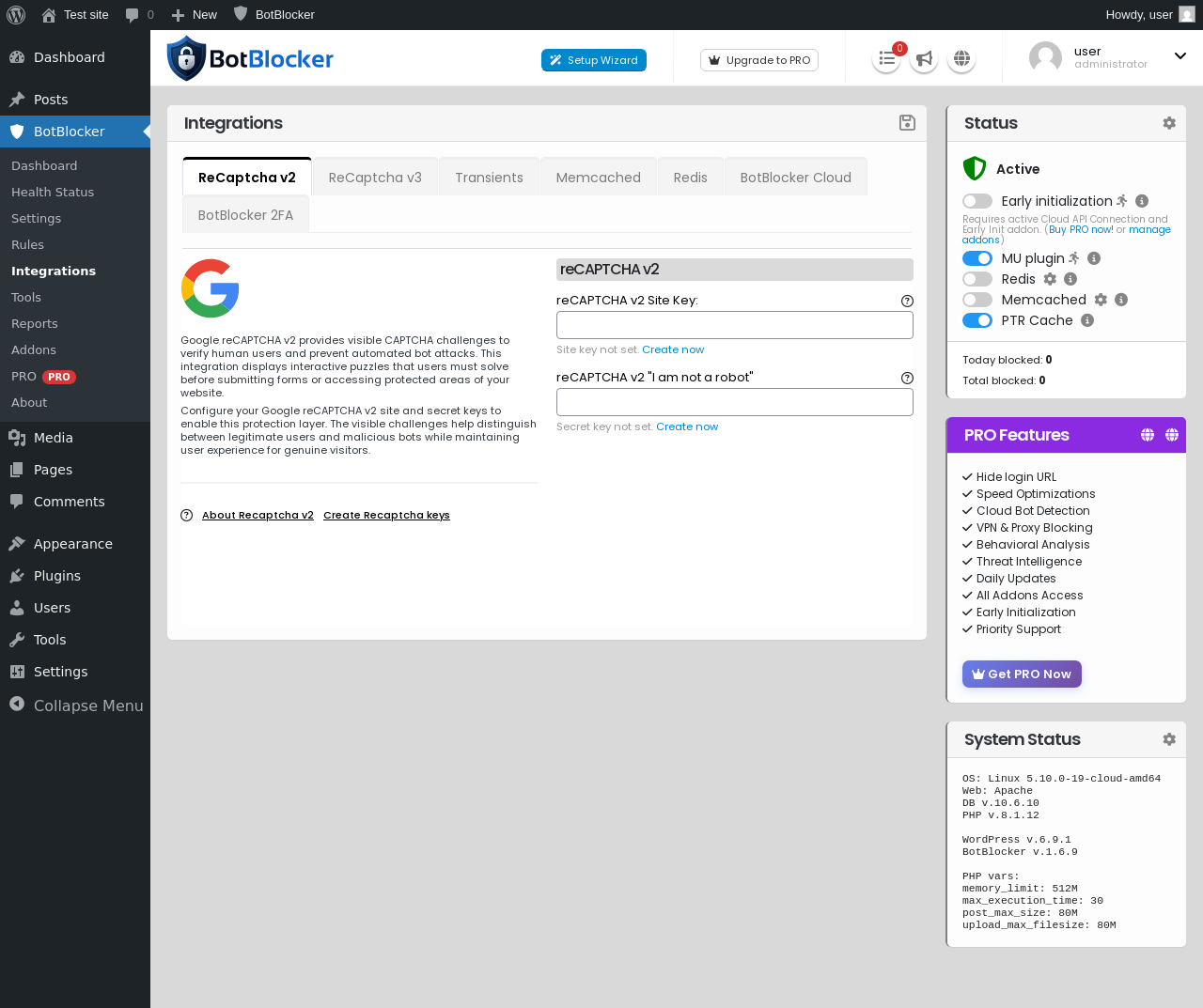1203x1008 pixels.
Task: Open Memcached gear settings in Status
Action: 1101,300
